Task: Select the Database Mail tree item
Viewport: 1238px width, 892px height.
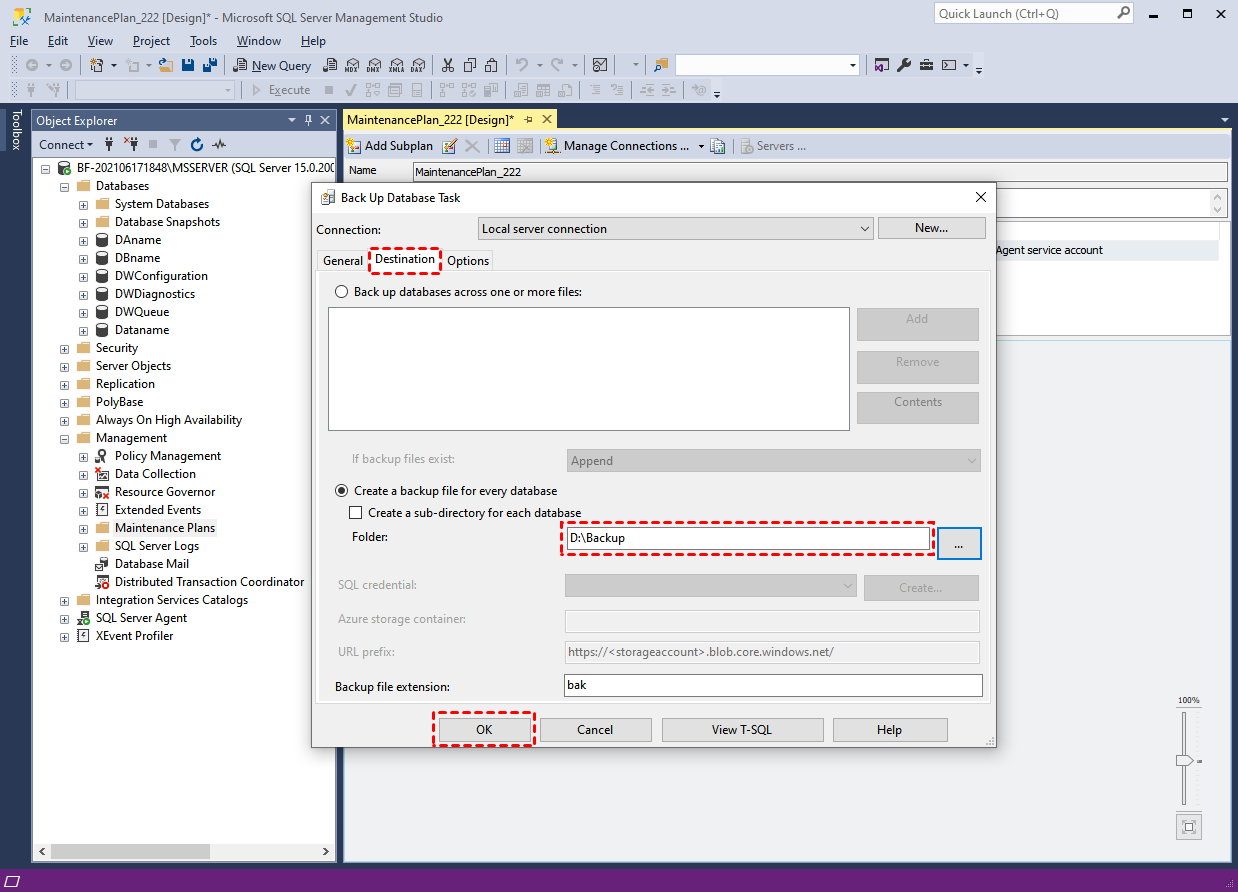Action: (151, 564)
